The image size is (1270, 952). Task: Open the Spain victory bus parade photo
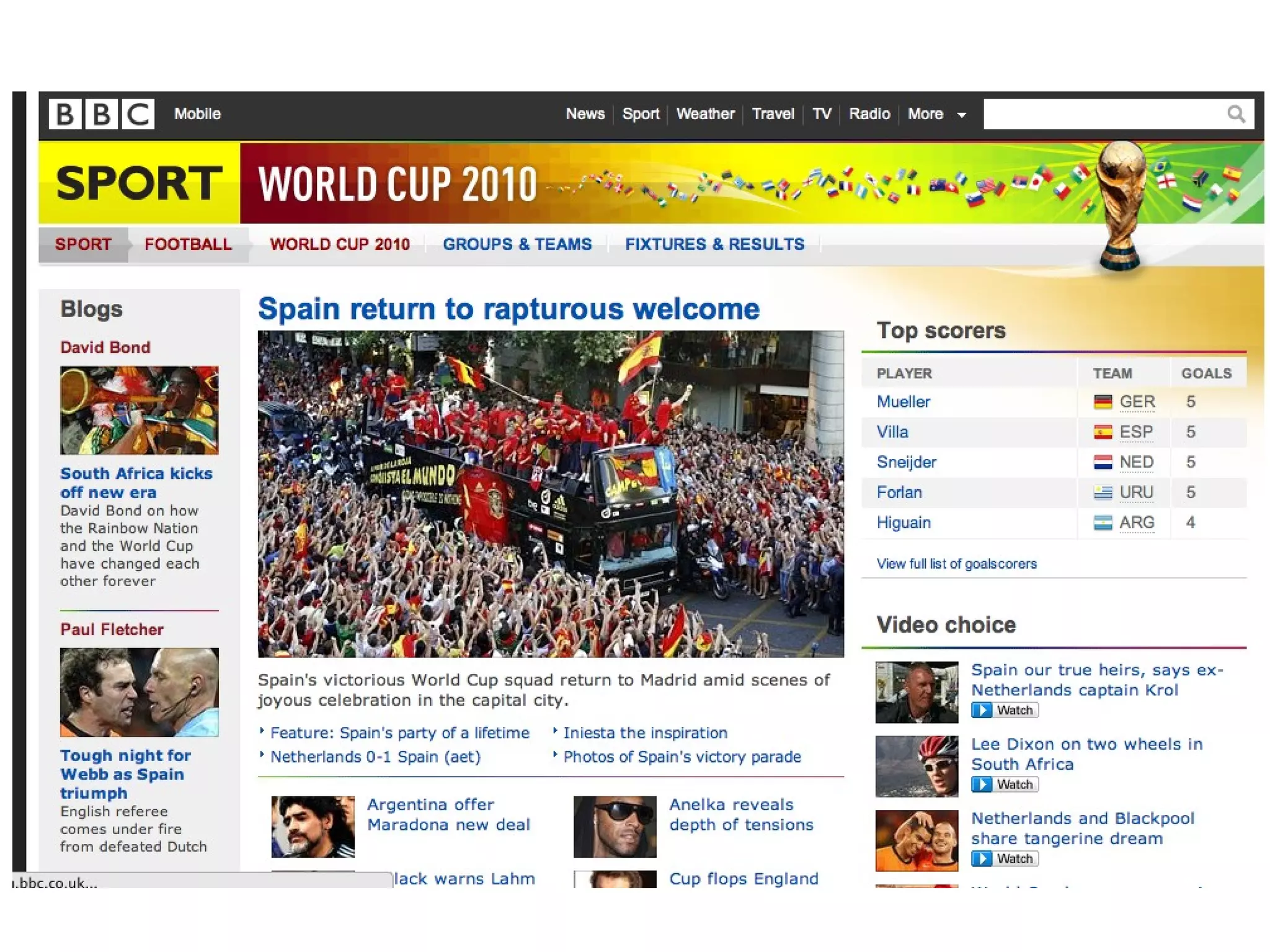(550, 494)
